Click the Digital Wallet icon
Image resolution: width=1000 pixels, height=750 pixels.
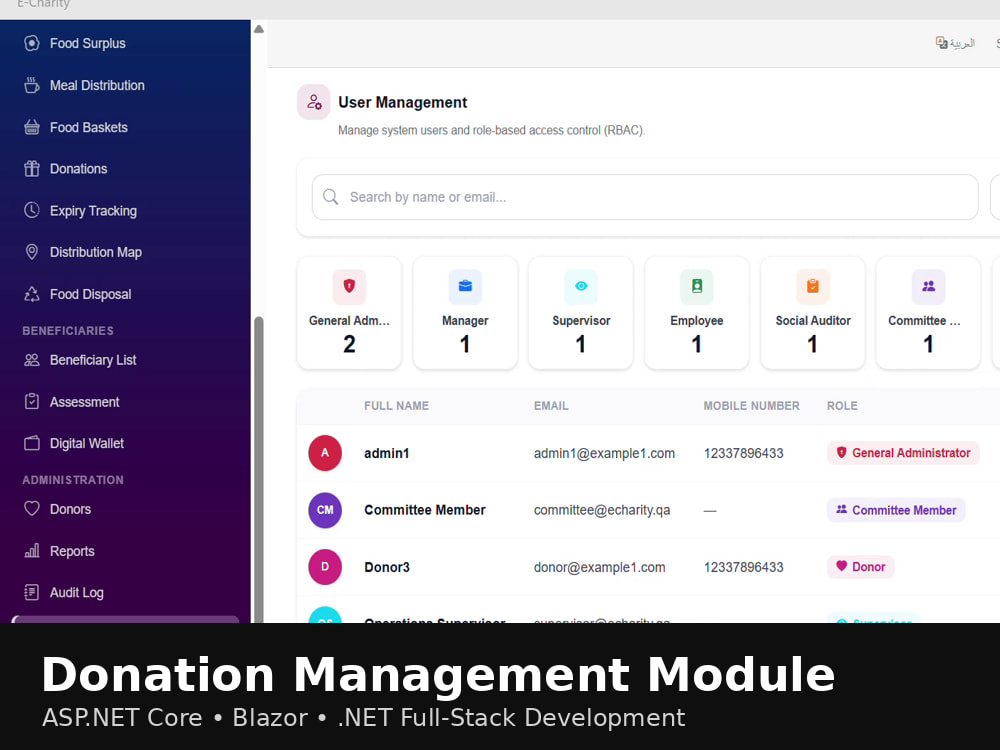(x=32, y=443)
